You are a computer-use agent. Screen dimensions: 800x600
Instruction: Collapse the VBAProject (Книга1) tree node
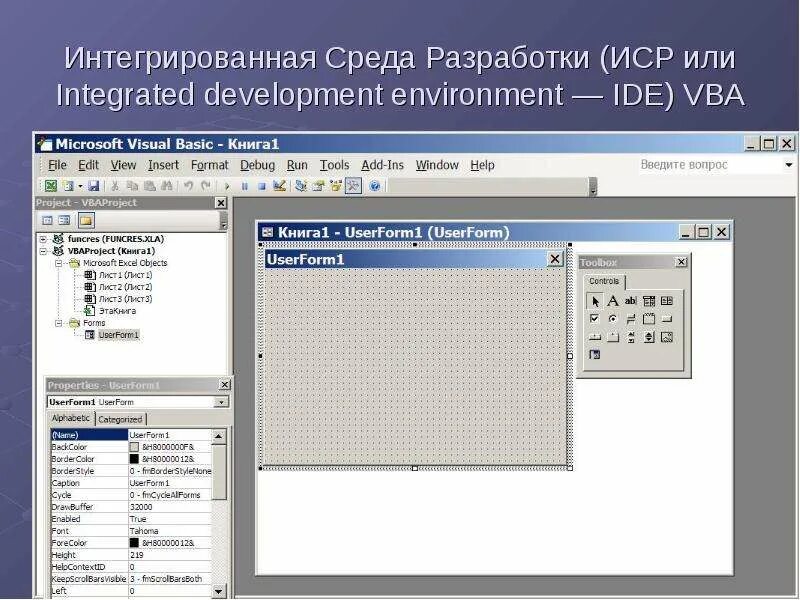tap(43, 251)
